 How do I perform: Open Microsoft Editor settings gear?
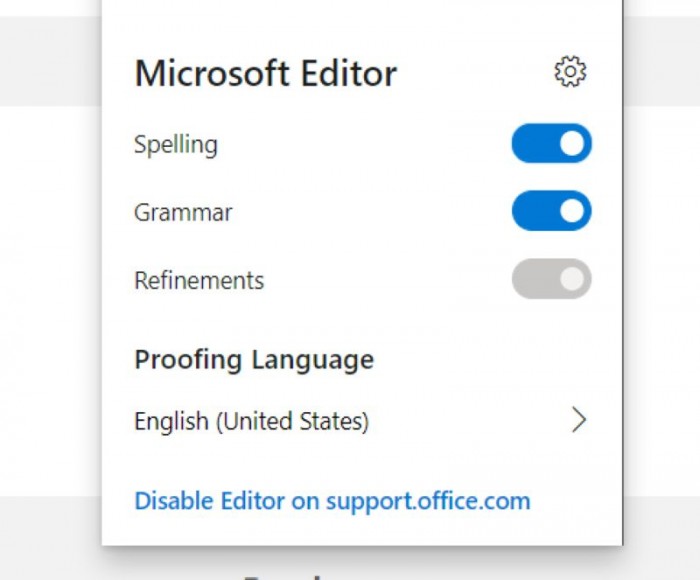tap(570, 72)
